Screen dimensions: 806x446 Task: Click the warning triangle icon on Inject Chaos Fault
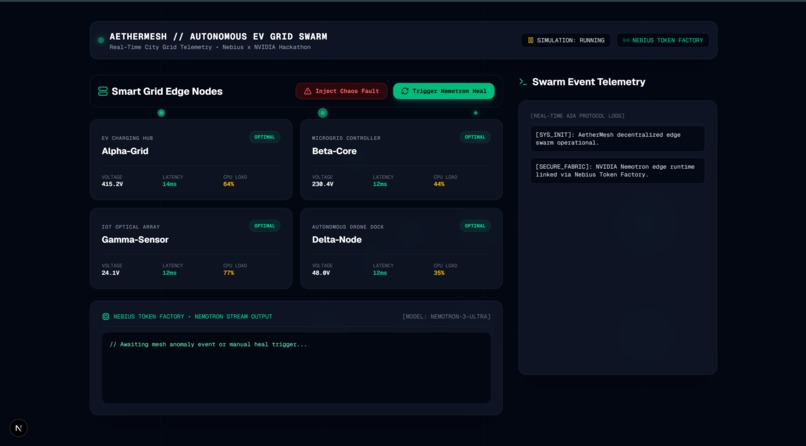pyautogui.click(x=307, y=91)
